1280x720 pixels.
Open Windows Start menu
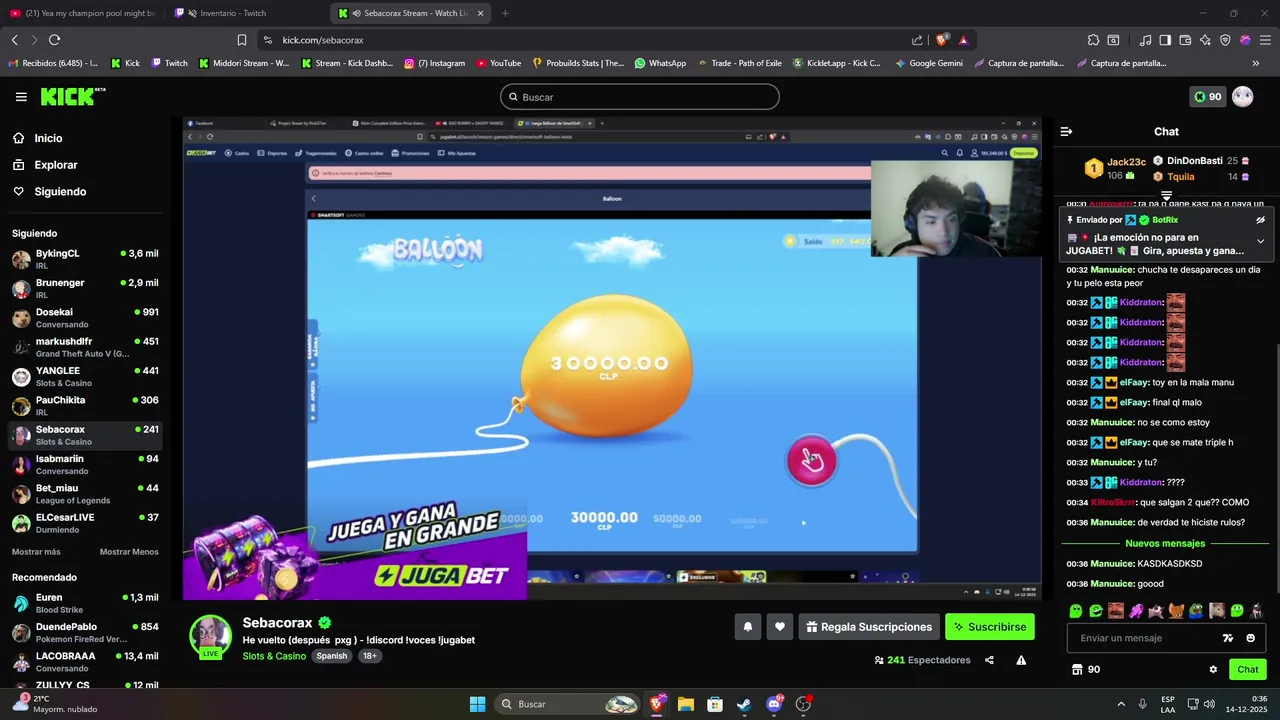click(477, 704)
